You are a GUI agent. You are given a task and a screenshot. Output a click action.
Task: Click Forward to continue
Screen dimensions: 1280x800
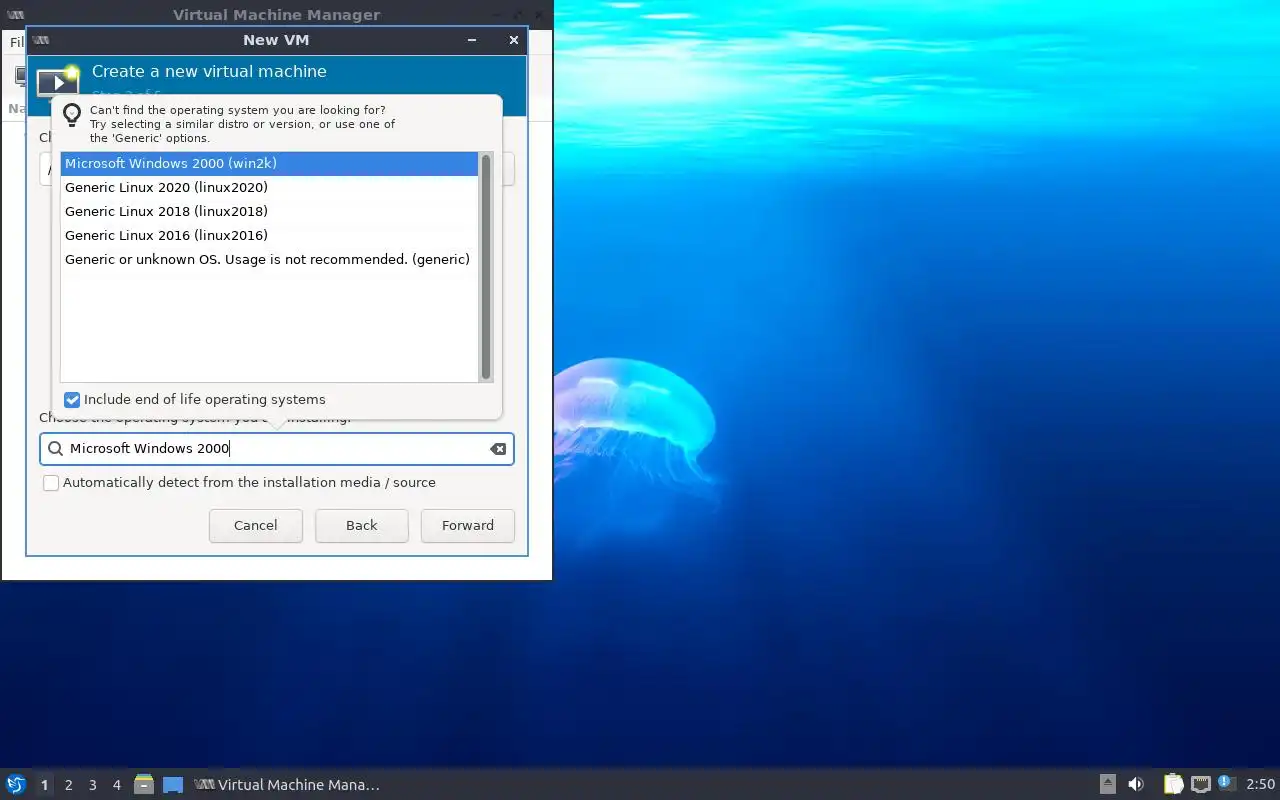(x=468, y=526)
